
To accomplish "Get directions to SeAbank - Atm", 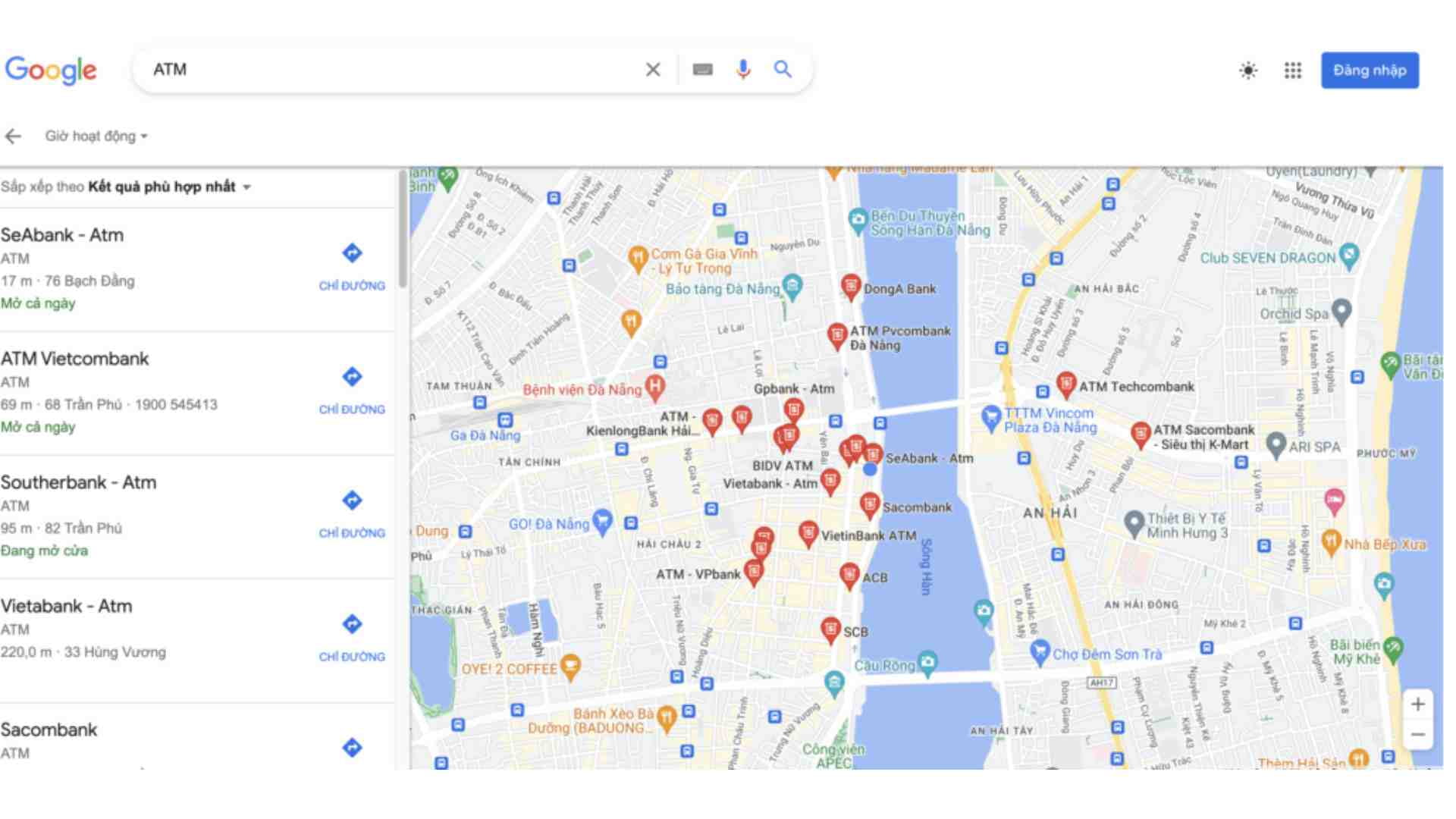I will 352,266.
